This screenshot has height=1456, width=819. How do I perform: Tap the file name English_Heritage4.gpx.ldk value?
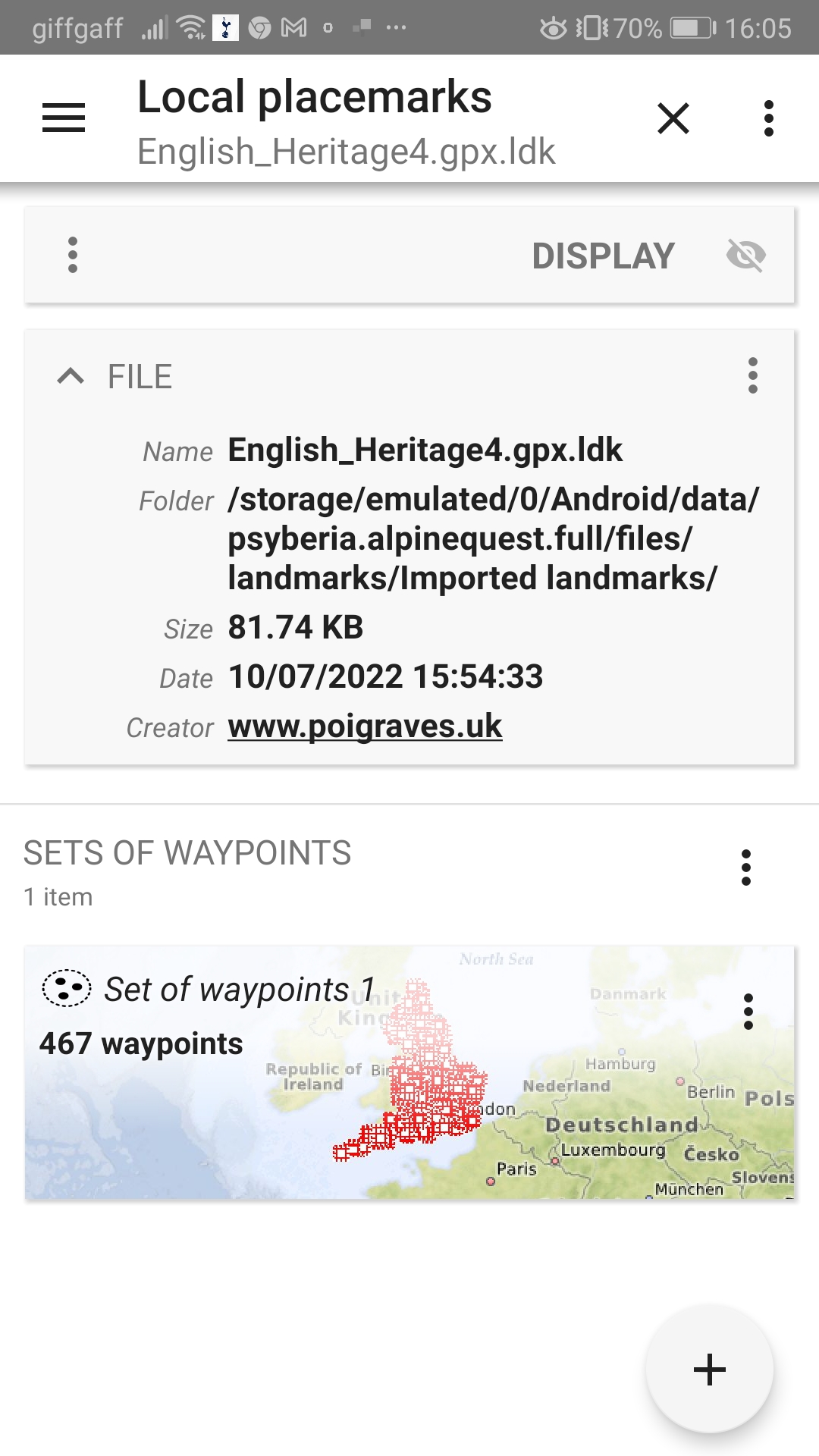click(425, 450)
